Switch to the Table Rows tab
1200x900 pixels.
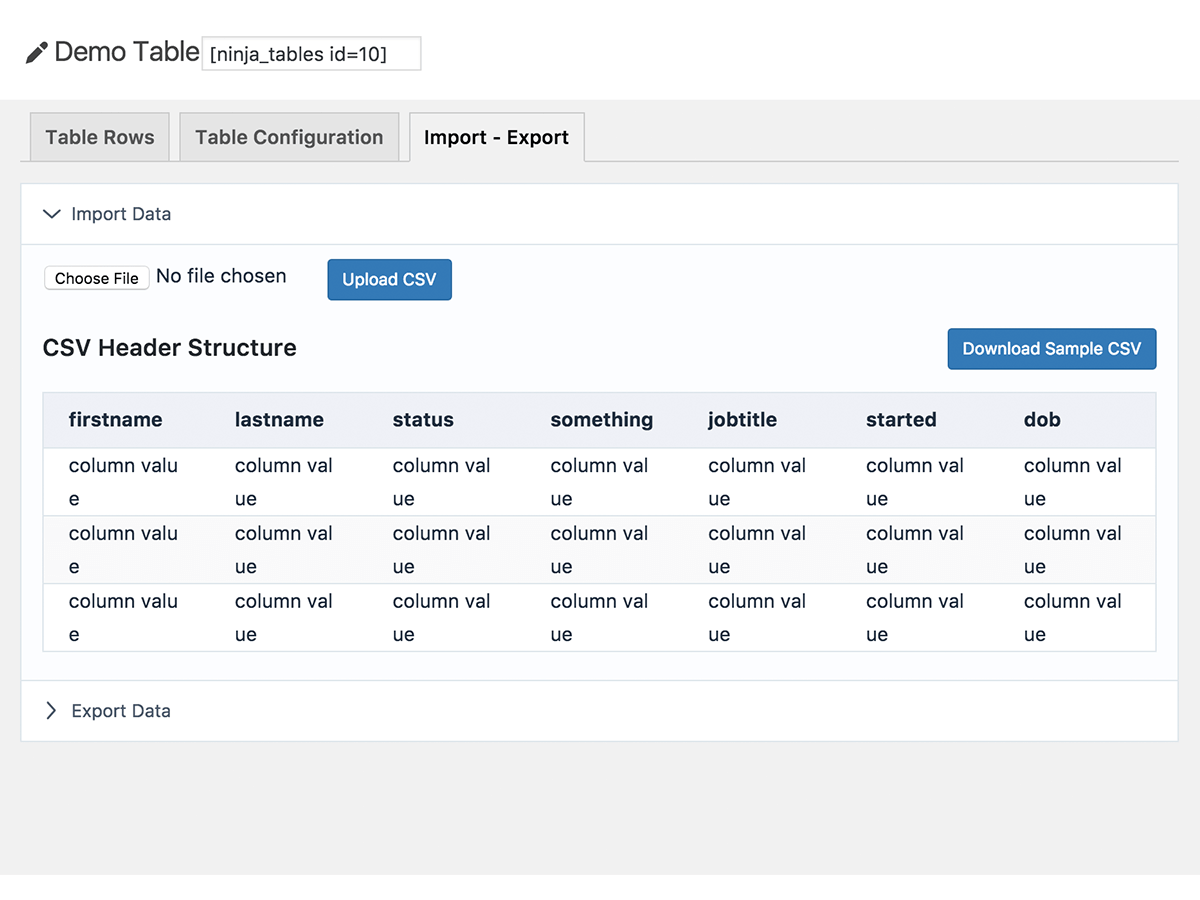point(99,137)
